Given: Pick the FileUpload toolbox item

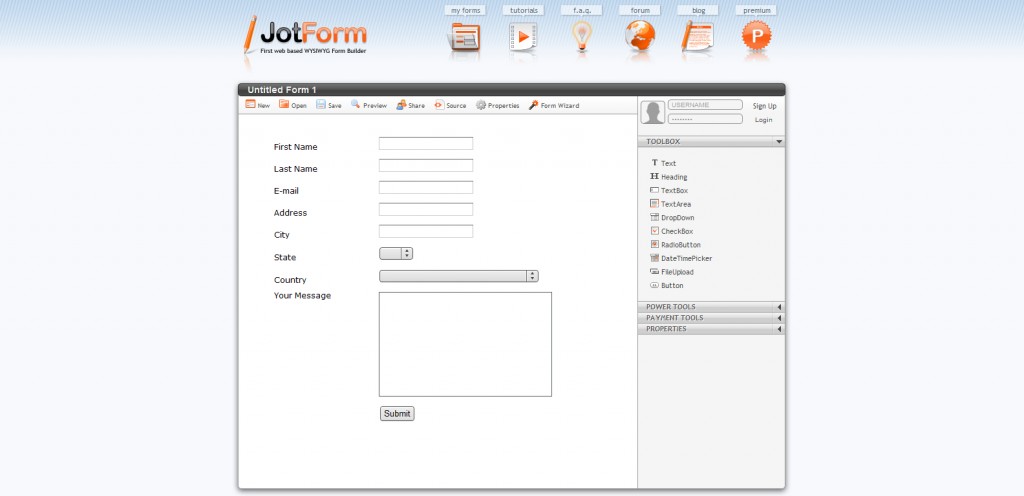Looking at the screenshot, I should click(676, 272).
